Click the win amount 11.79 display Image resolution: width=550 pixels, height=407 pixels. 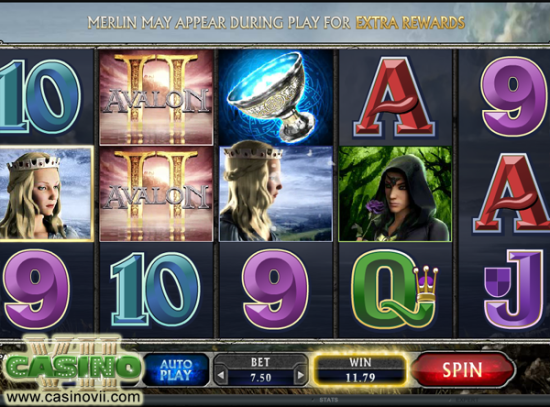(360, 378)
